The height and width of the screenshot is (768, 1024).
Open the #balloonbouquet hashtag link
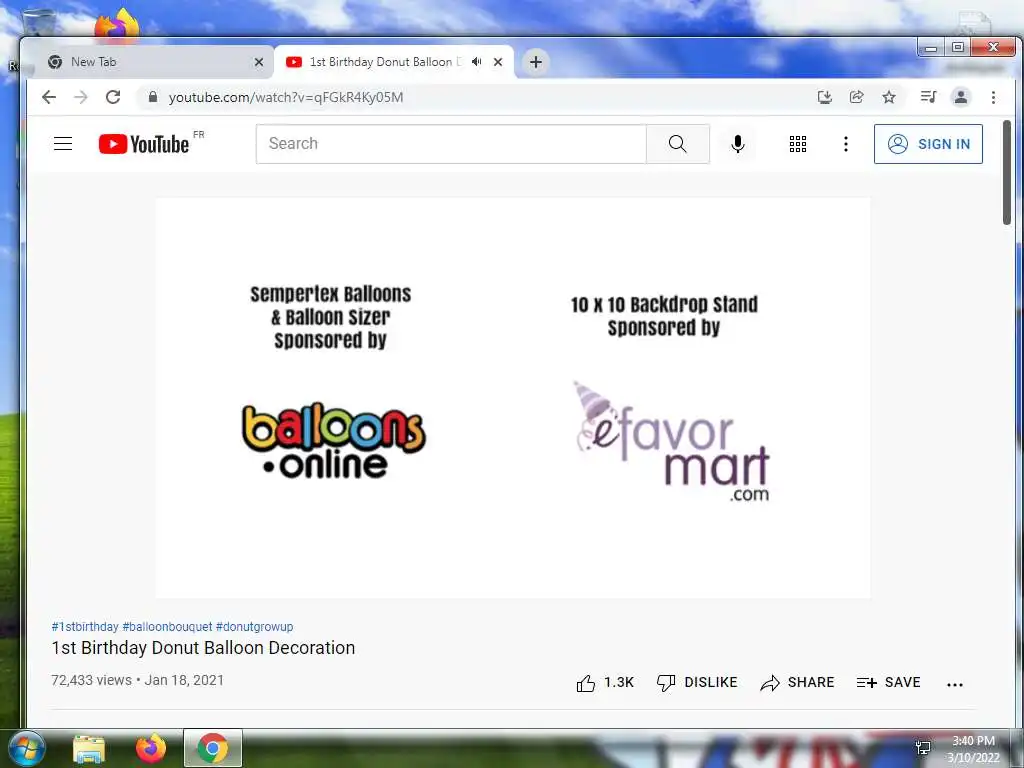(x=167, y=626)
